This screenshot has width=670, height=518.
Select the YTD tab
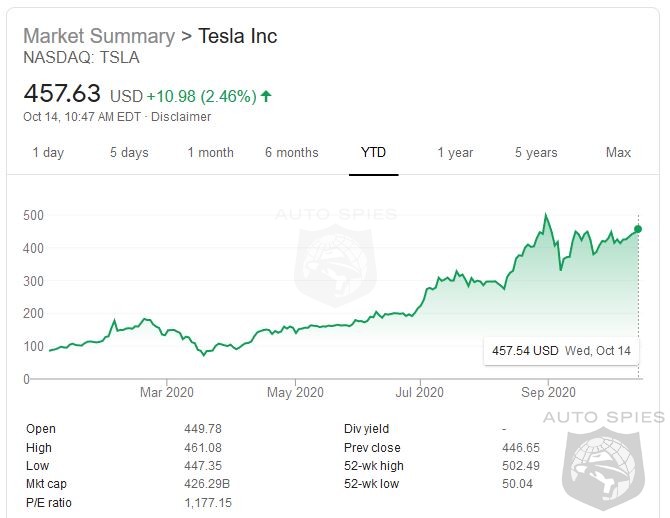(373, 153)
